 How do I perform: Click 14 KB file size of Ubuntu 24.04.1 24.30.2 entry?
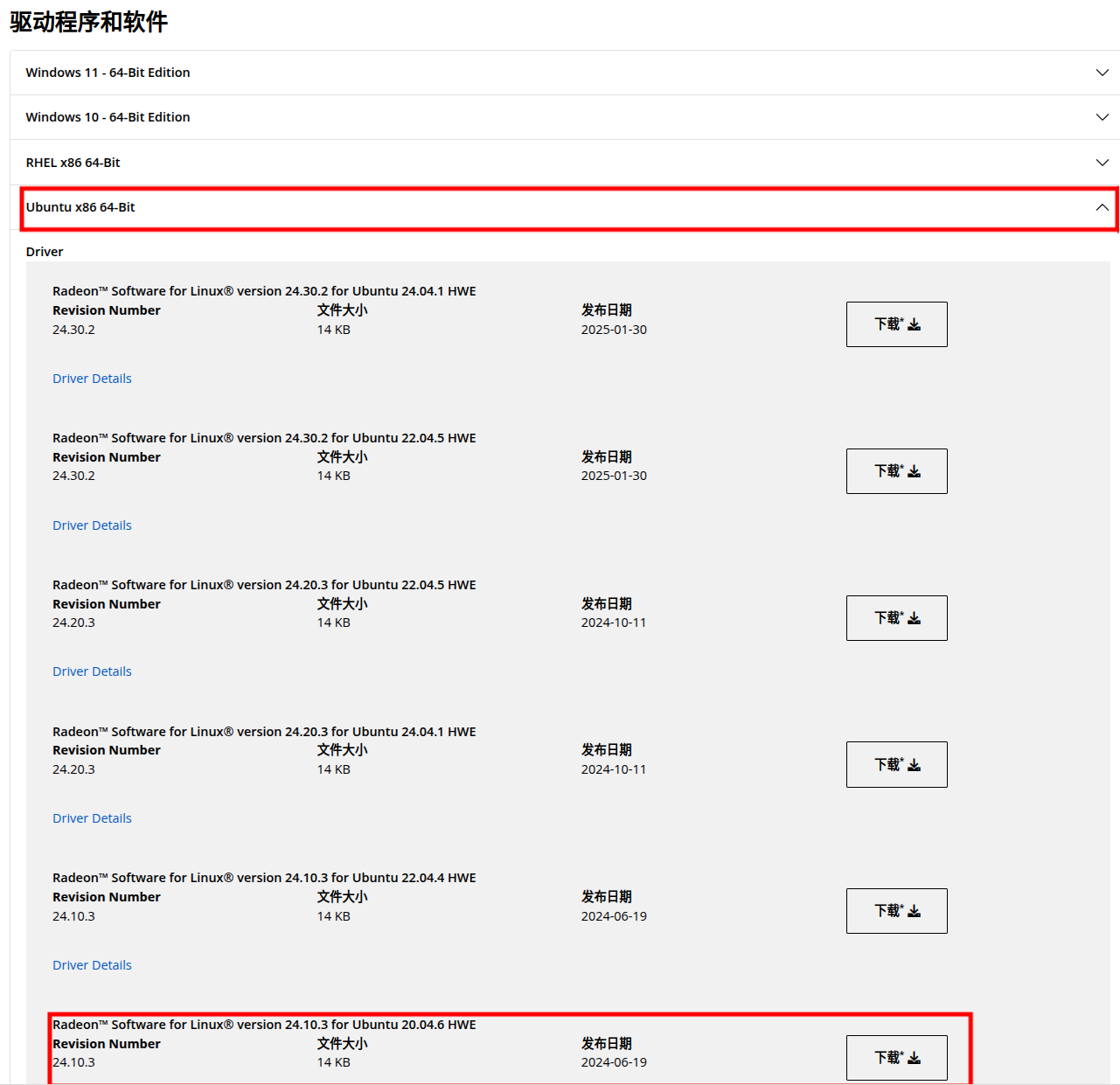point(334,330)
